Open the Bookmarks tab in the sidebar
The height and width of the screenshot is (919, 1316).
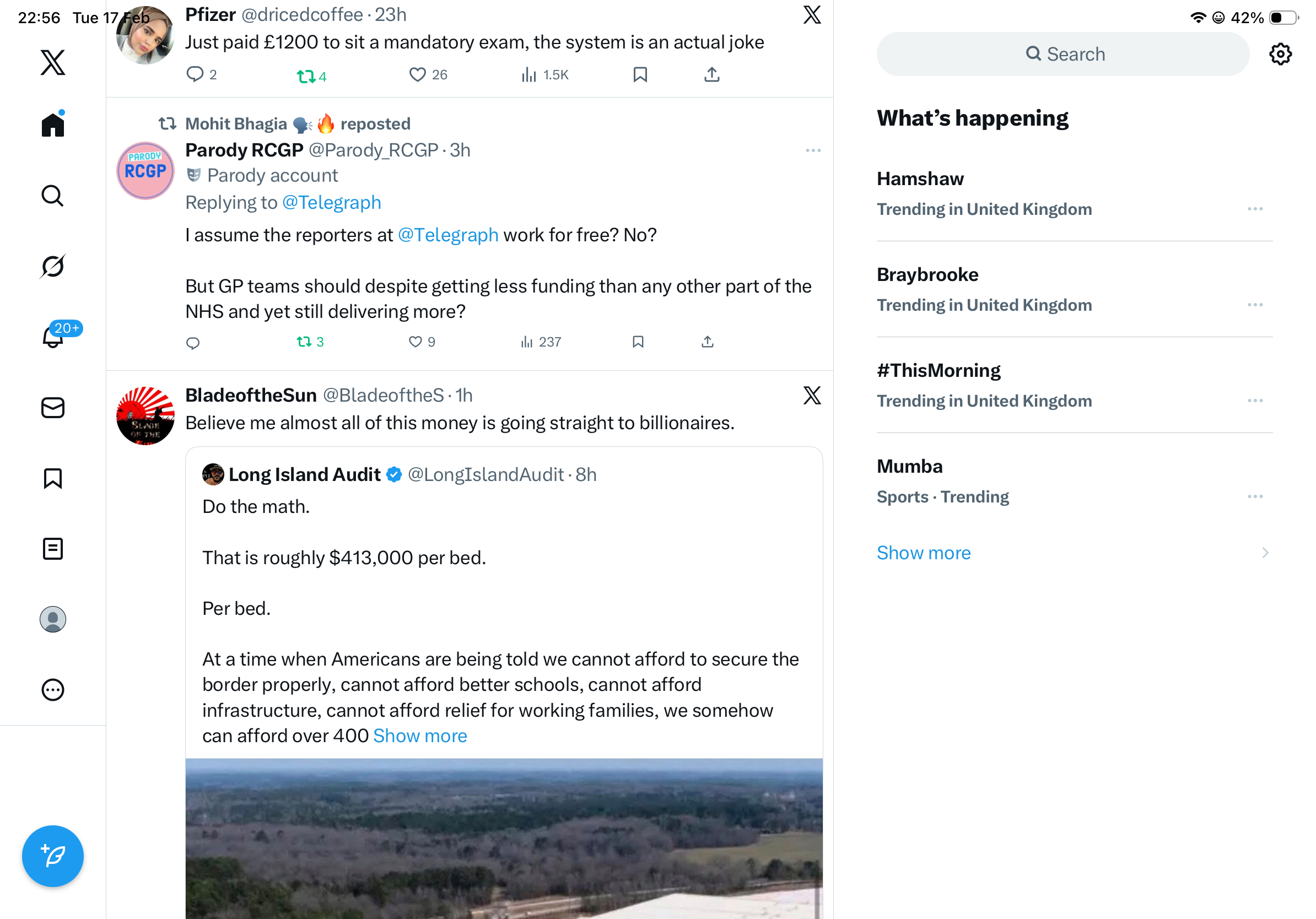click(53, 478)
